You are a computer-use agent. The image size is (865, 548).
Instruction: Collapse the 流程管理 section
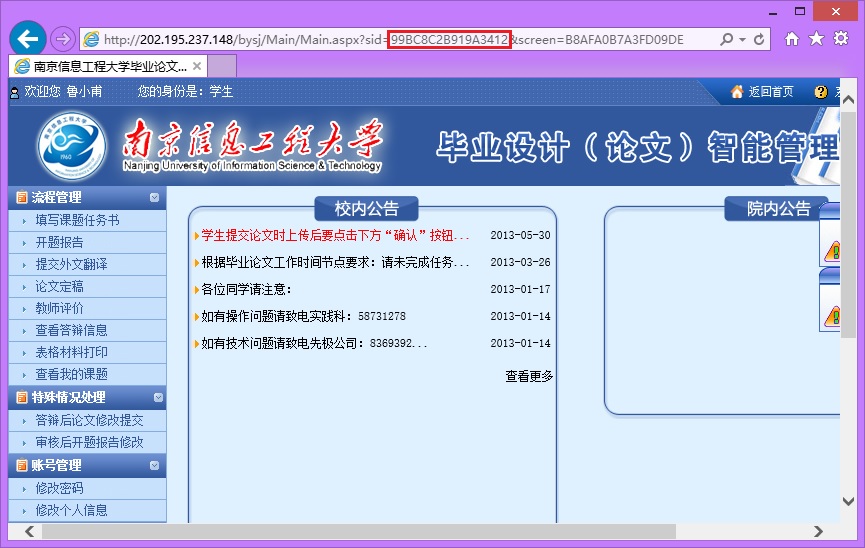pyautogui.click(x=154, y=198)
